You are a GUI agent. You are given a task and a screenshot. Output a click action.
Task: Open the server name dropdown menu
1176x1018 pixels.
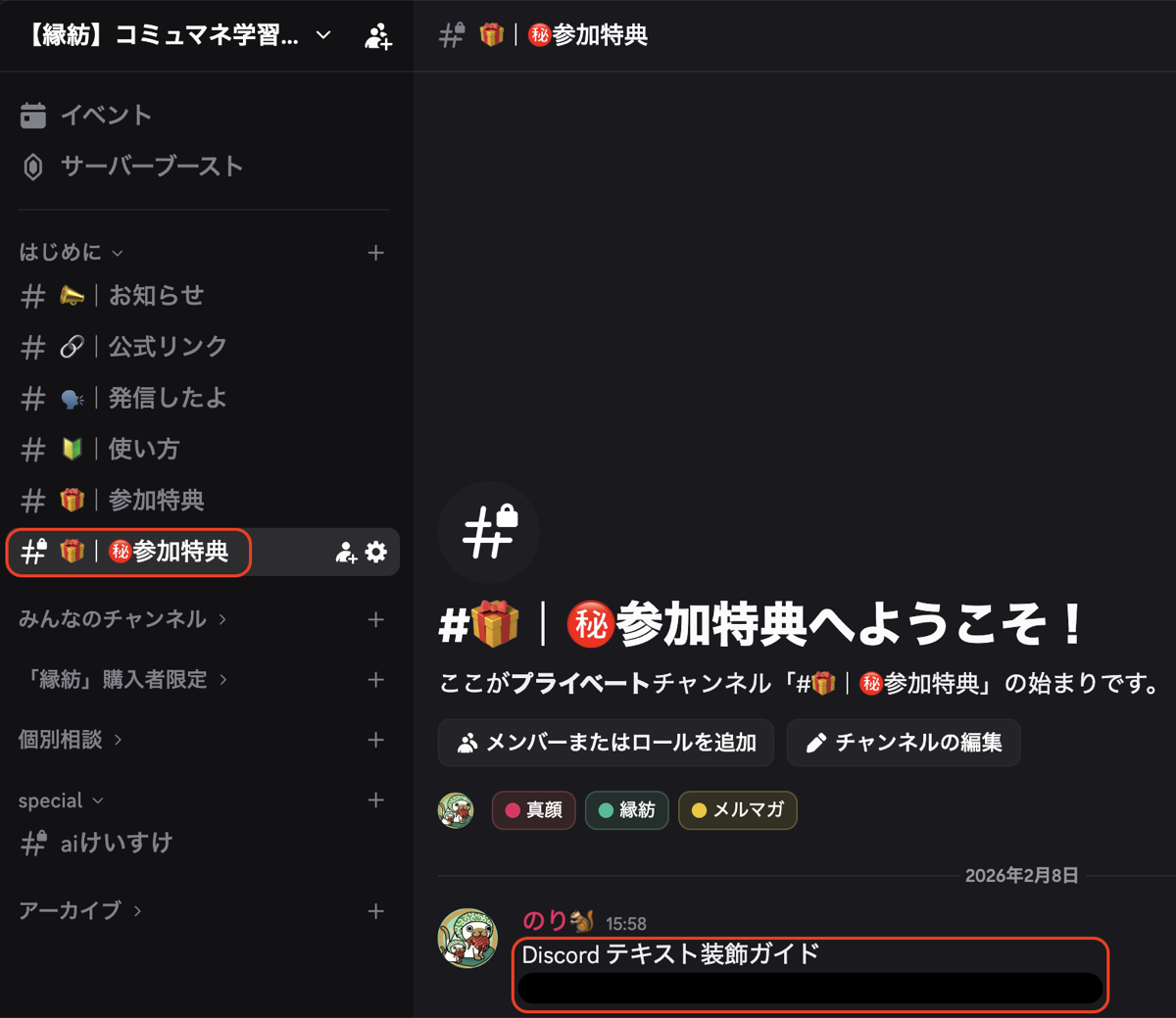click(176, 36)
